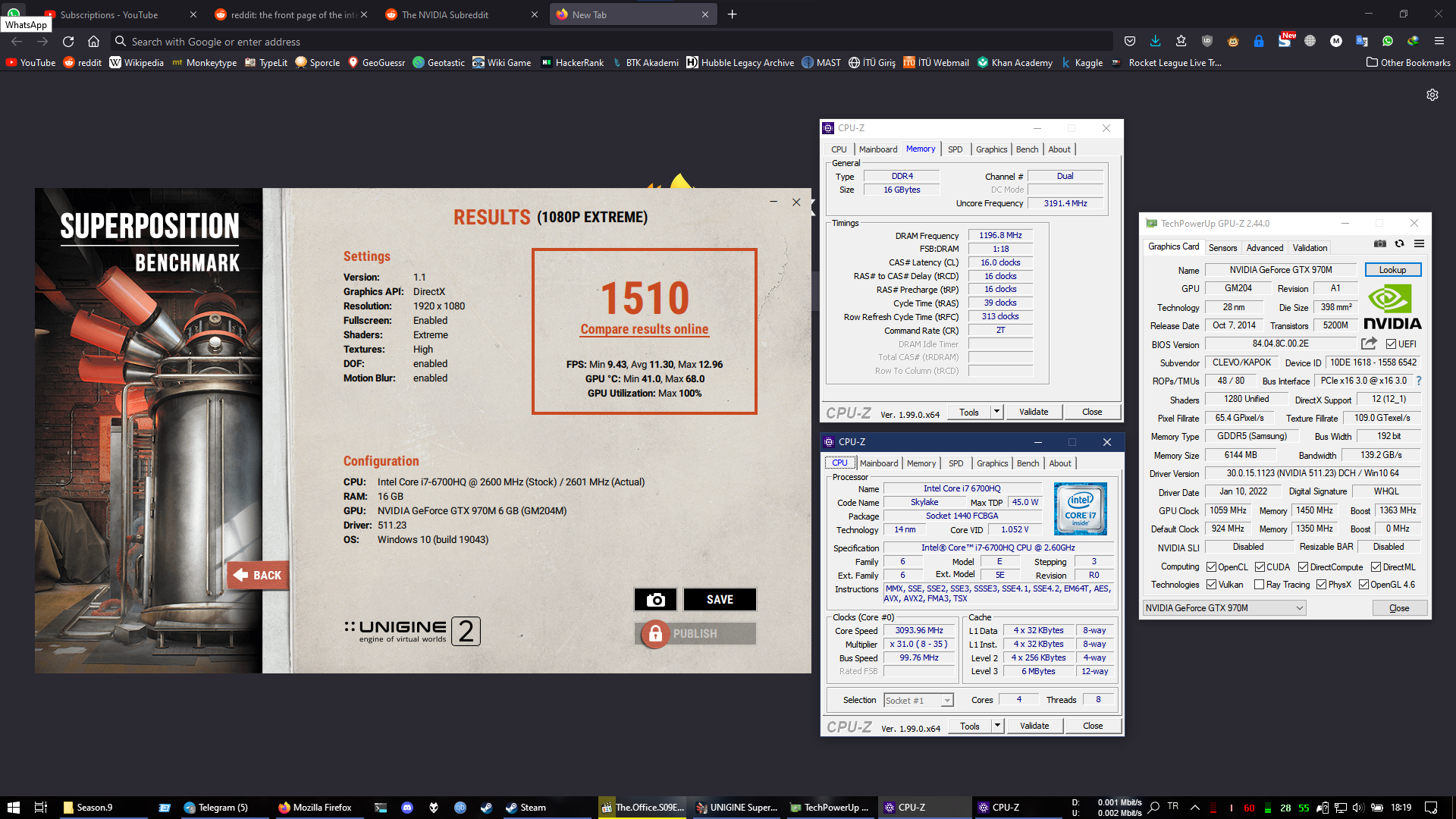Open the new tab settings gear

1432,95
